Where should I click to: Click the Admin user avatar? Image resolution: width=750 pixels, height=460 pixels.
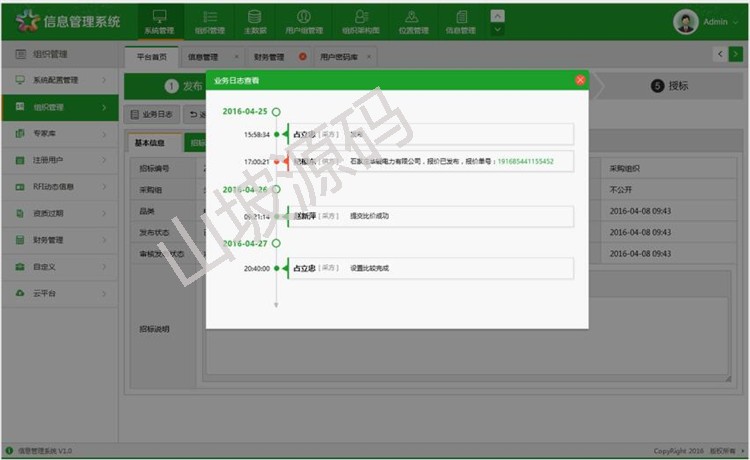[x=686, y=22]
